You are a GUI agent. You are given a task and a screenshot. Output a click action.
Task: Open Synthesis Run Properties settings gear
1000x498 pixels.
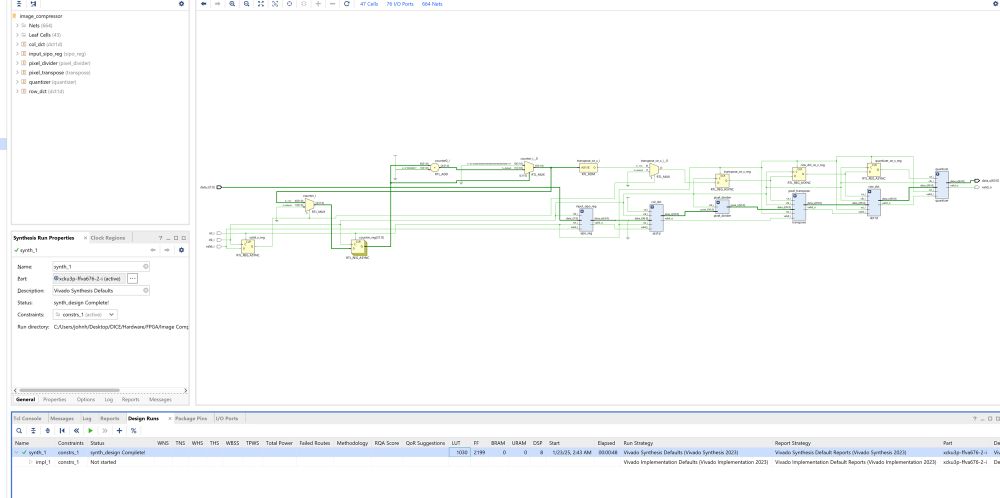[x=181, y=250]
